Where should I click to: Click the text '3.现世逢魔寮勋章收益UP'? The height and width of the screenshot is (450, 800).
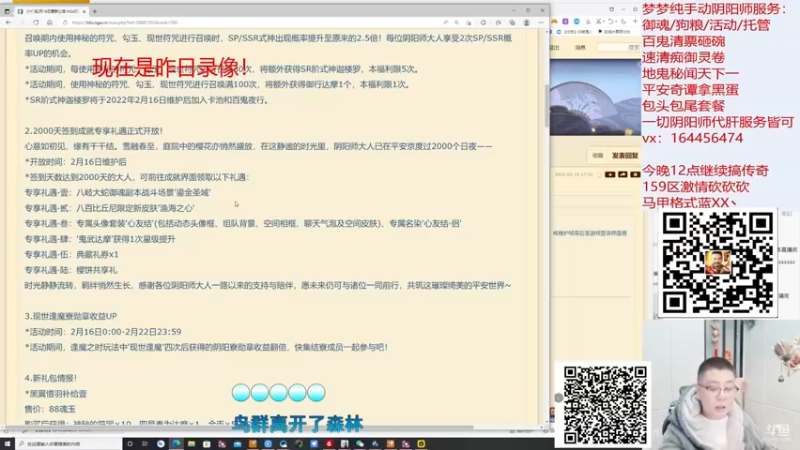70,316
